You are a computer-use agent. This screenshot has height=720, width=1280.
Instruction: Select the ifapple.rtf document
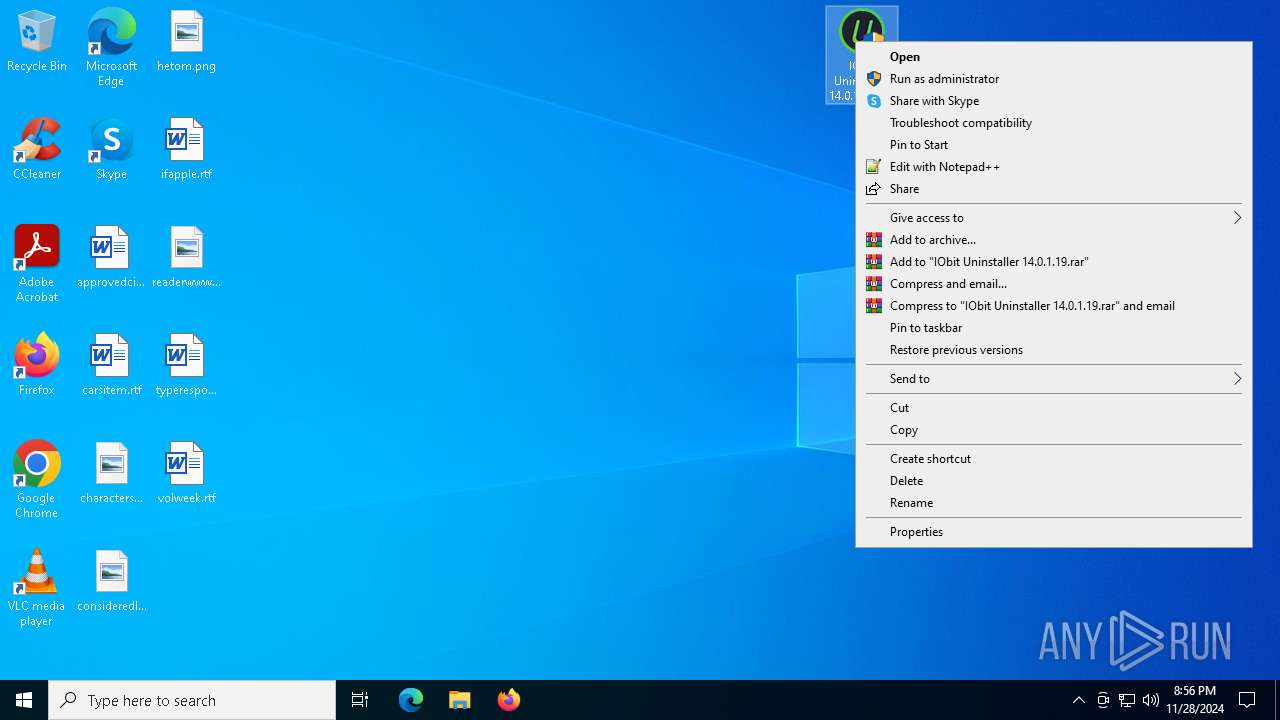[x=186, y=150]
